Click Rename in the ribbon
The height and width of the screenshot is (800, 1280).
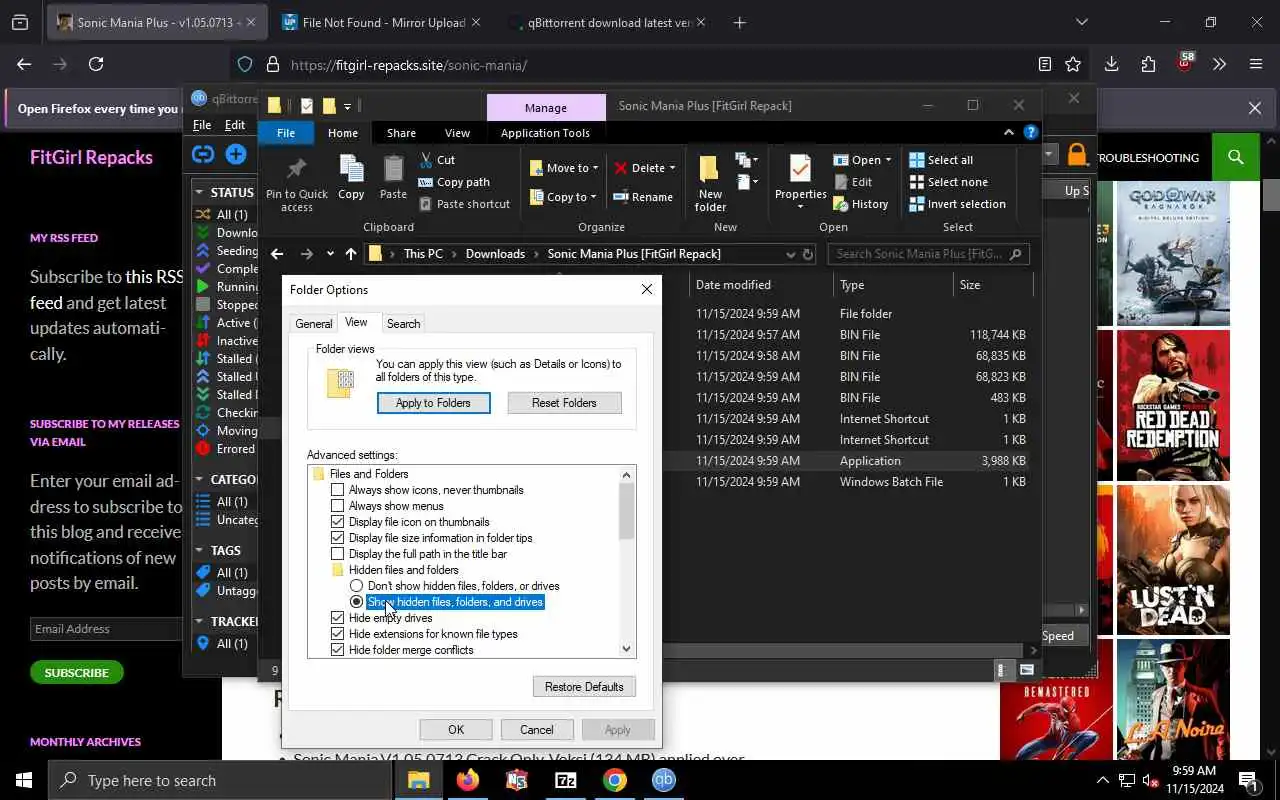(643, 197)
